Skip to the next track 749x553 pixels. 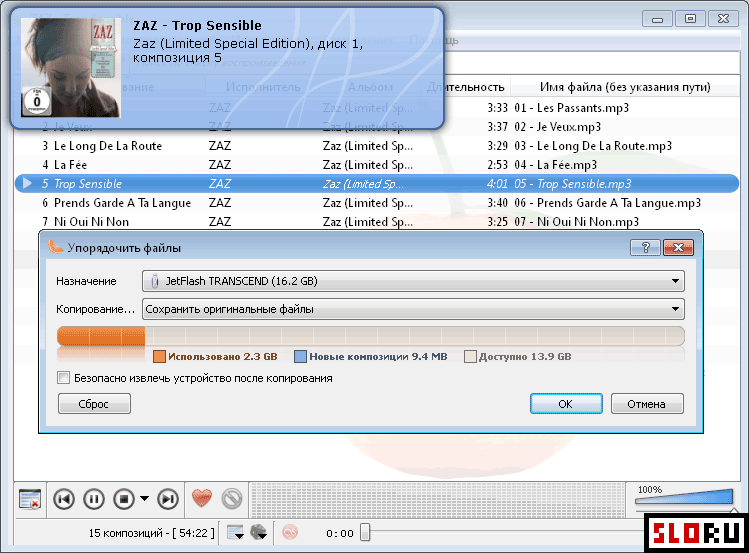pos(168,499)
